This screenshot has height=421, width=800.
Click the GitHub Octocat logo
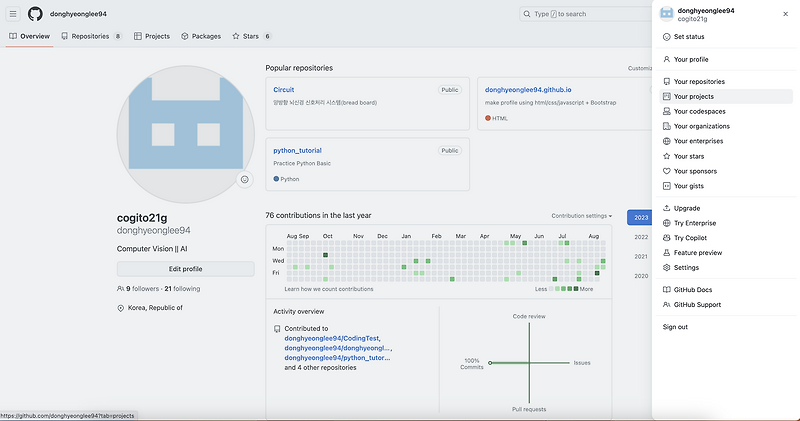point(35,14)
